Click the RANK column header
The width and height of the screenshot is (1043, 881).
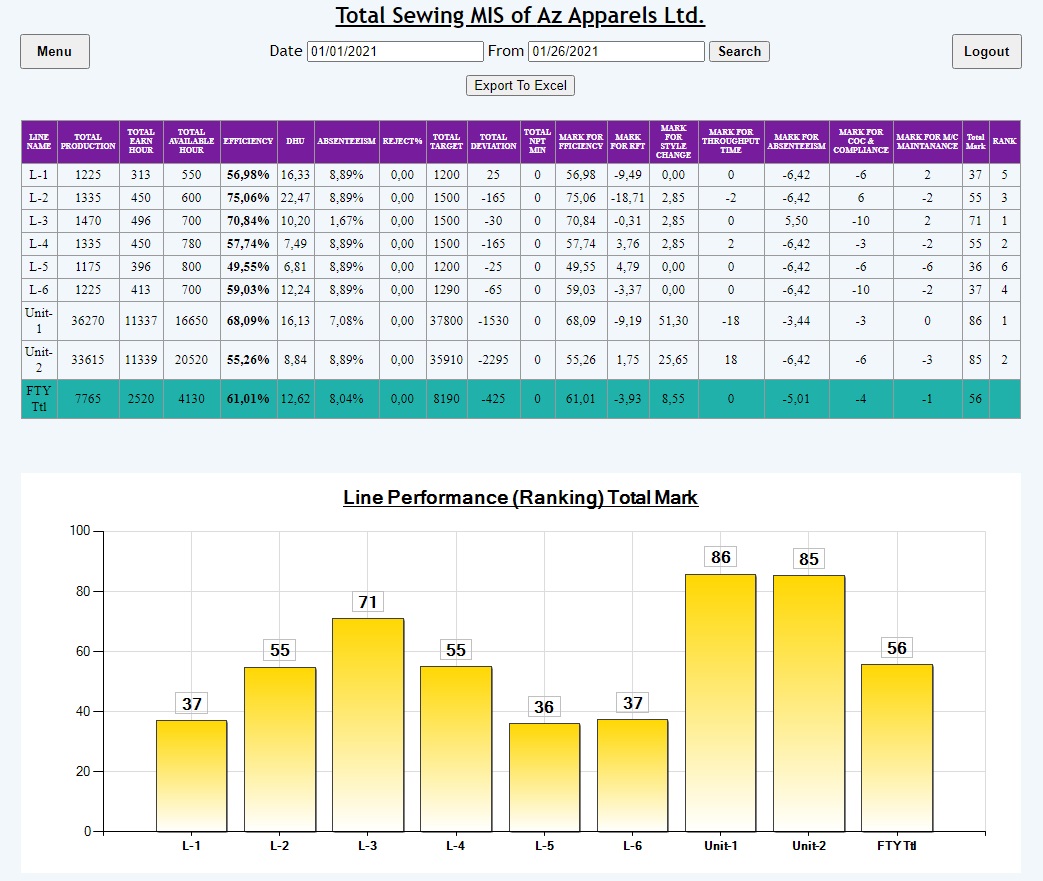[1004, 141]
